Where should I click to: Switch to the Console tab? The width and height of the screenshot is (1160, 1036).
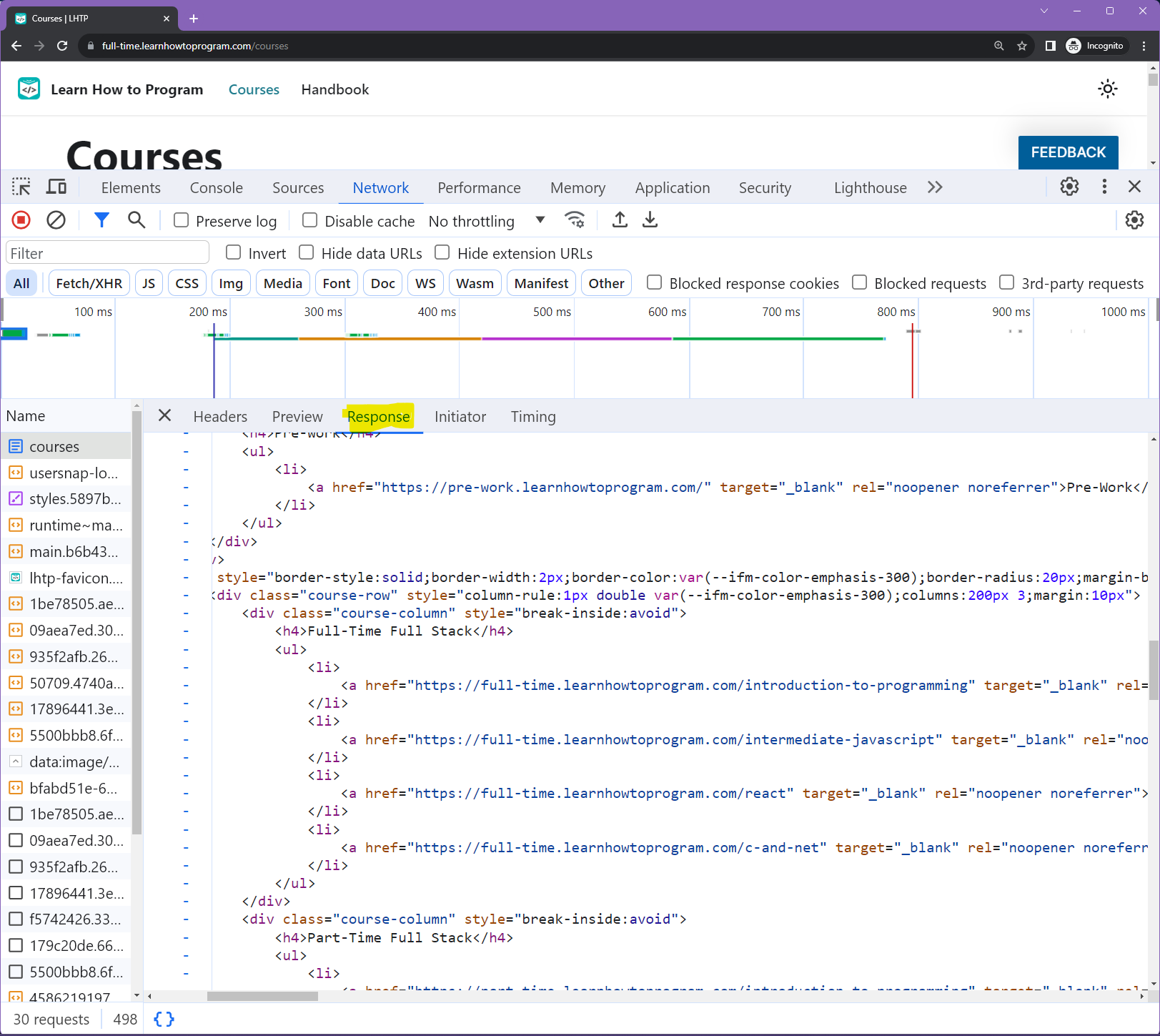point(217,187)
